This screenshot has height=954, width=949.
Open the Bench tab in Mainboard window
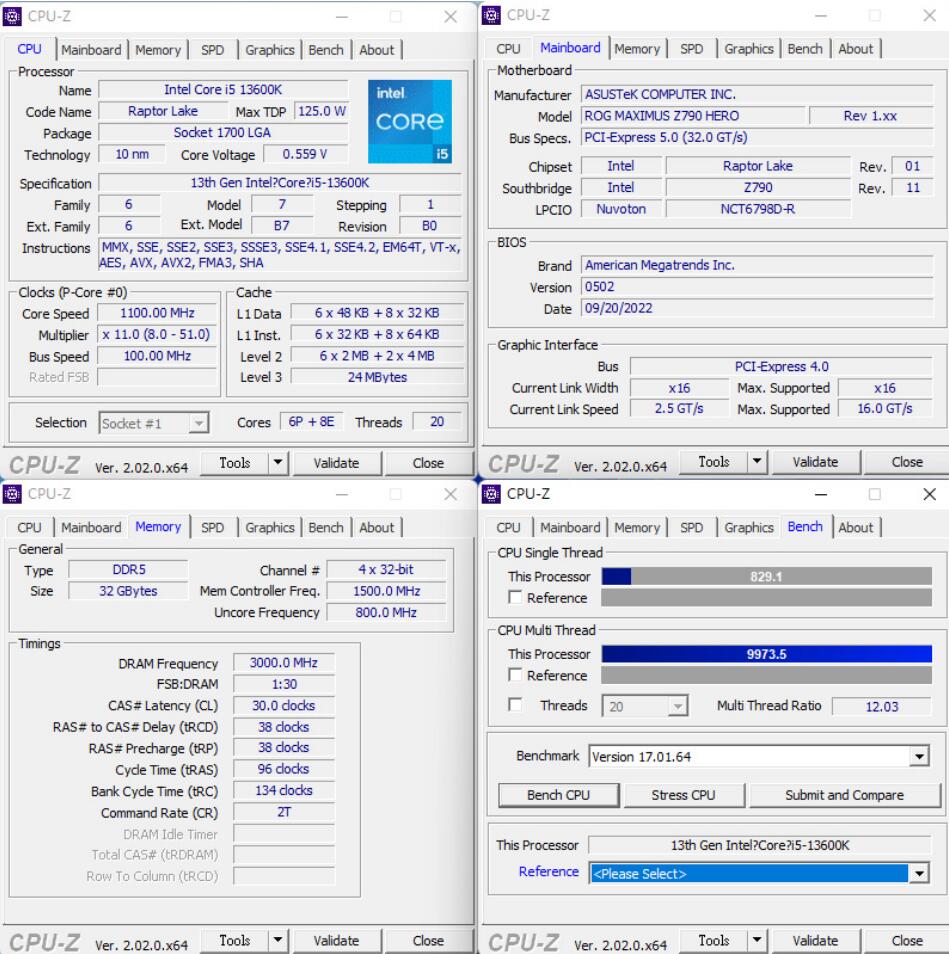pyautogui.click(x=805, y=49)
